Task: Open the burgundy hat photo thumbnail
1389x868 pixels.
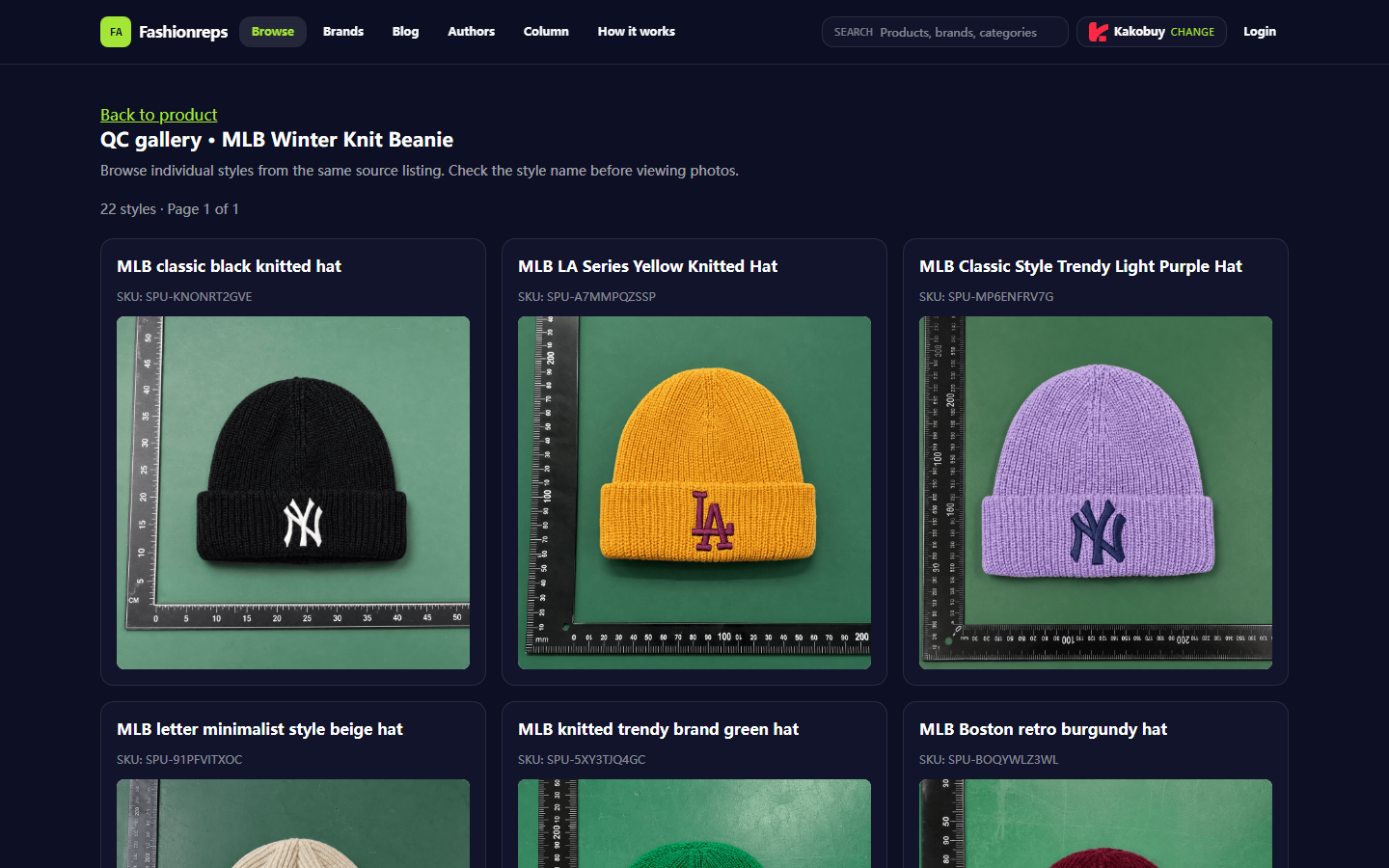Action: (x=1096, y=824)
